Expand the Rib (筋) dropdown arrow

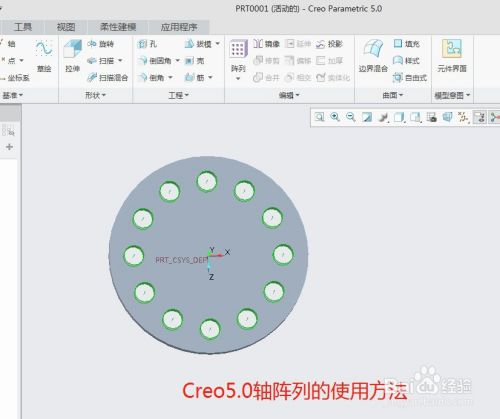coord(210,78)
